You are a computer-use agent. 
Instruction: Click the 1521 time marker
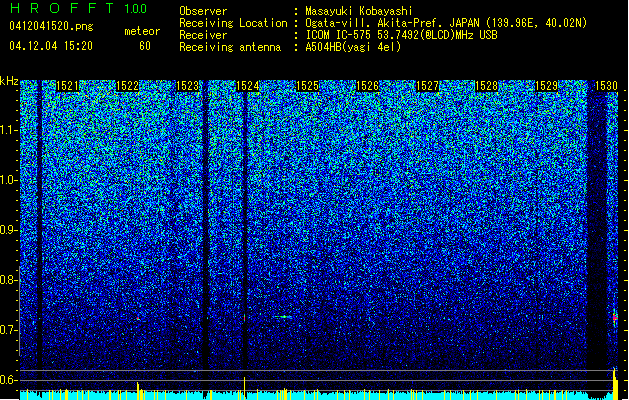[67, 85]
